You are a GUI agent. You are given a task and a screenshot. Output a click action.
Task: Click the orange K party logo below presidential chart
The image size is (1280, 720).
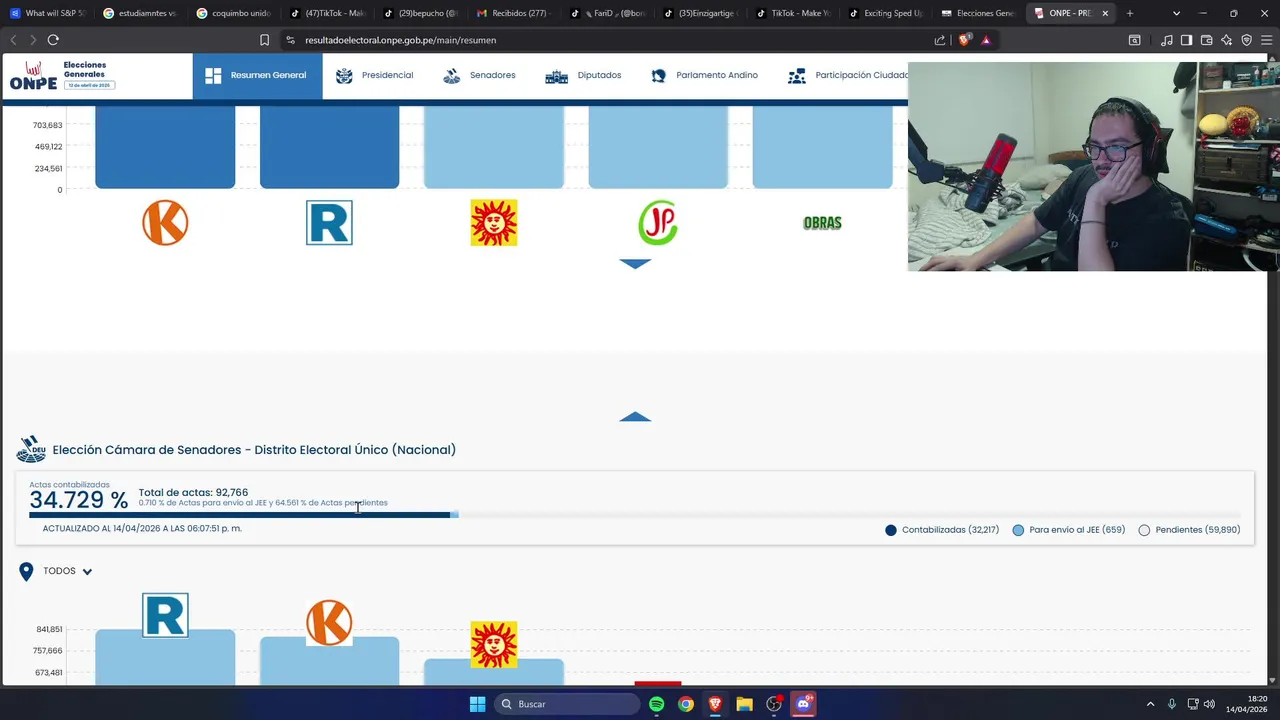click(x=165, y=222)
